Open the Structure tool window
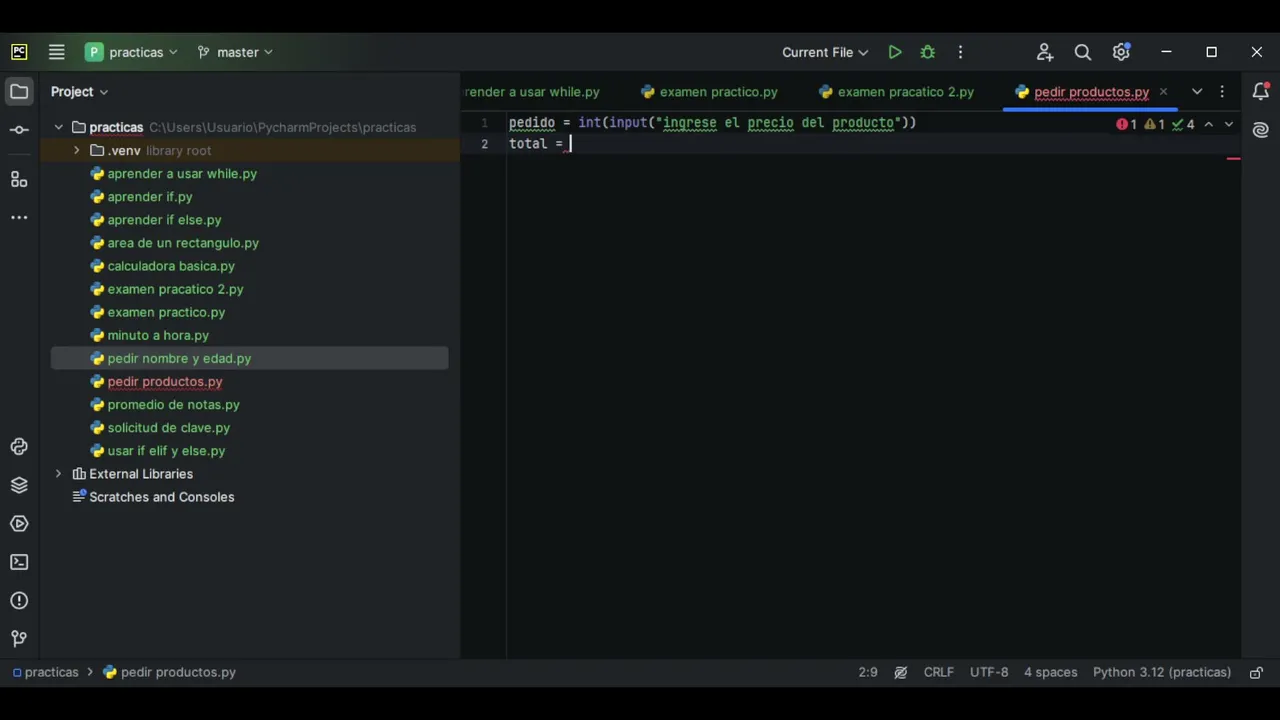Screen dimensions: 1280x720 click(19, 179)
